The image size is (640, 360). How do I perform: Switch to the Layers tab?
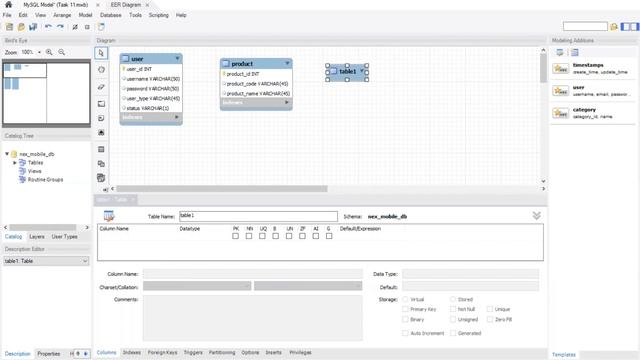click(37, 237)
